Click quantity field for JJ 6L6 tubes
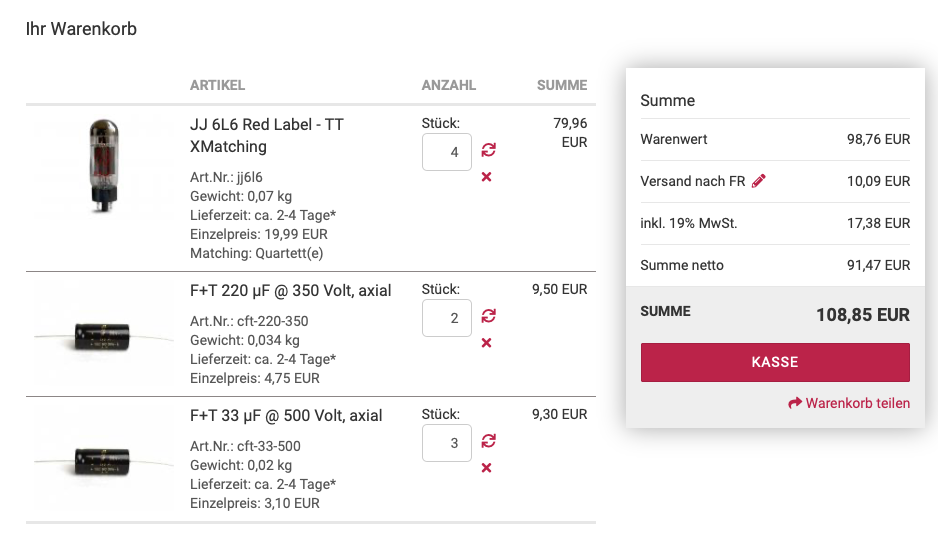938x533 pixels. (x=447, y=152)
